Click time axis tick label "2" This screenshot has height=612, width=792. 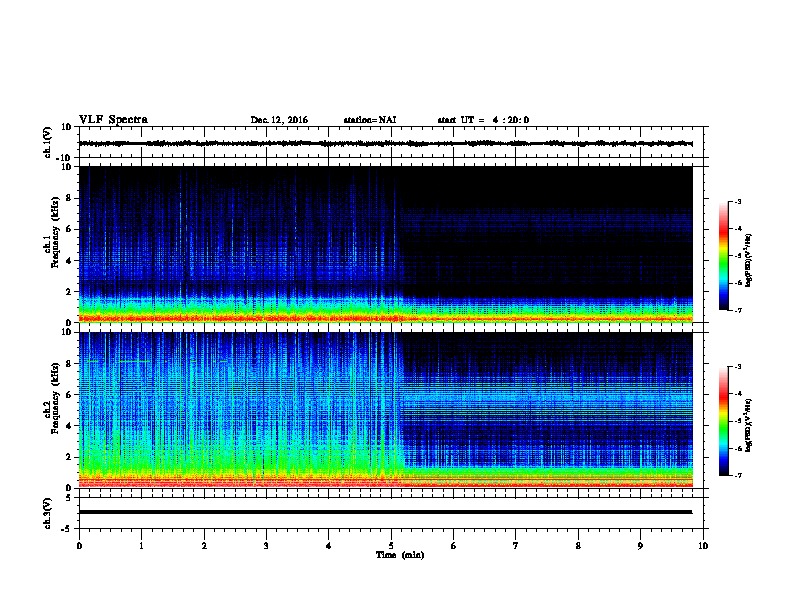pos(204,546)
